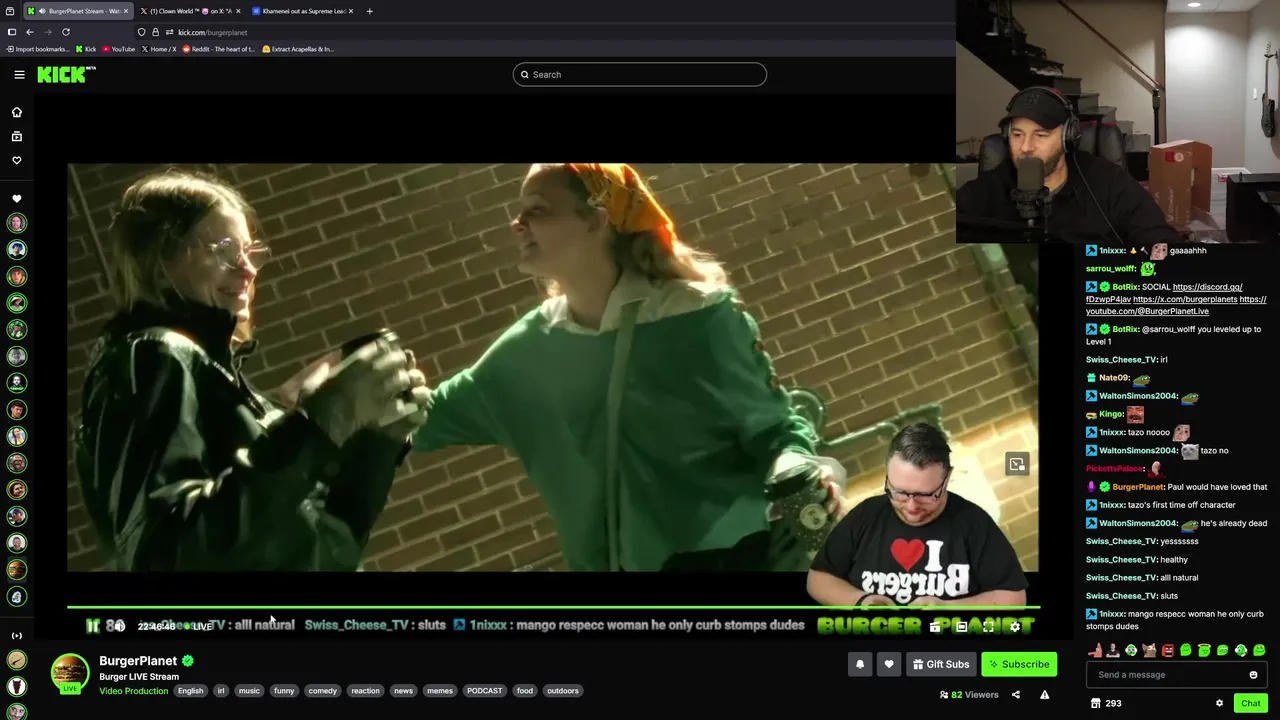The image size is (1280, 720).
Task: Open the Browse sidebar icon
Action: click(x=17, y=136)
